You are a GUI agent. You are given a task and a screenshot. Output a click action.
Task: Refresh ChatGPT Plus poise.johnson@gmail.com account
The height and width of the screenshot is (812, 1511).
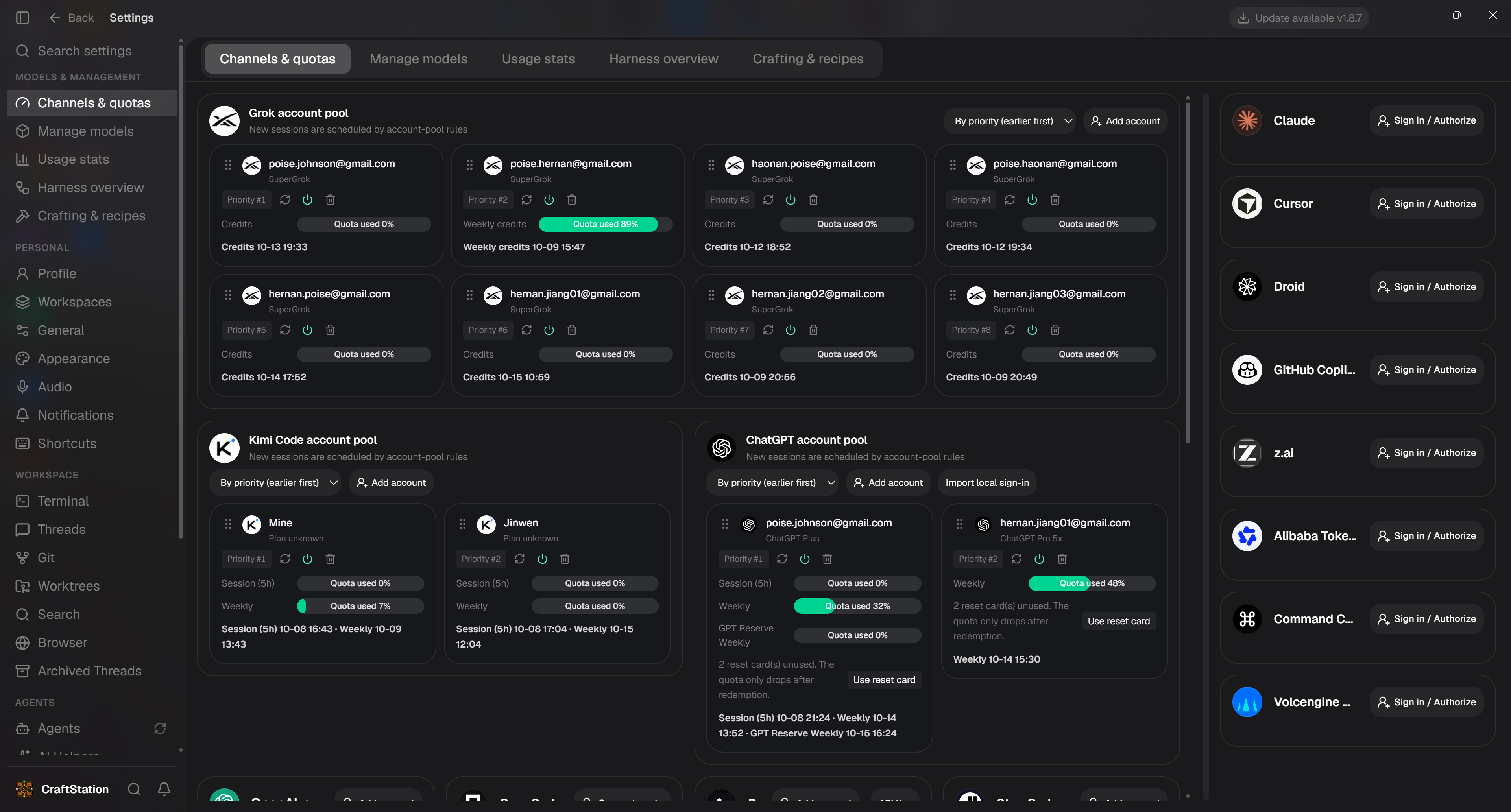pos(782,559)
